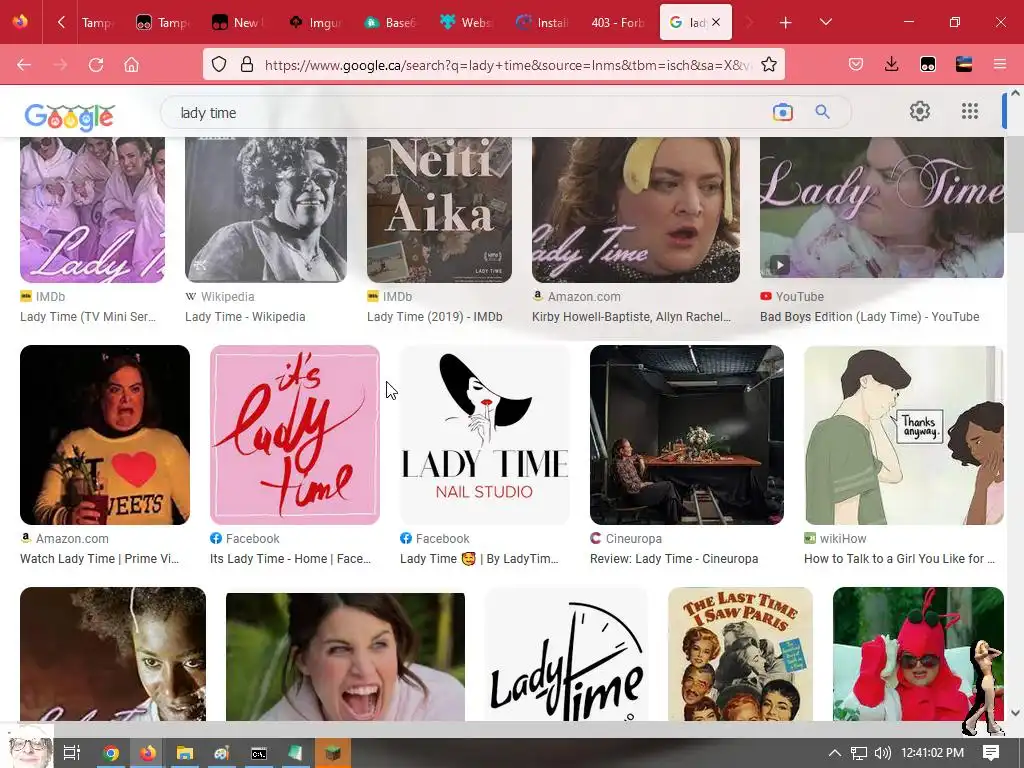Follow Lady Time - Wikipedia link

[x=245, y=317]
